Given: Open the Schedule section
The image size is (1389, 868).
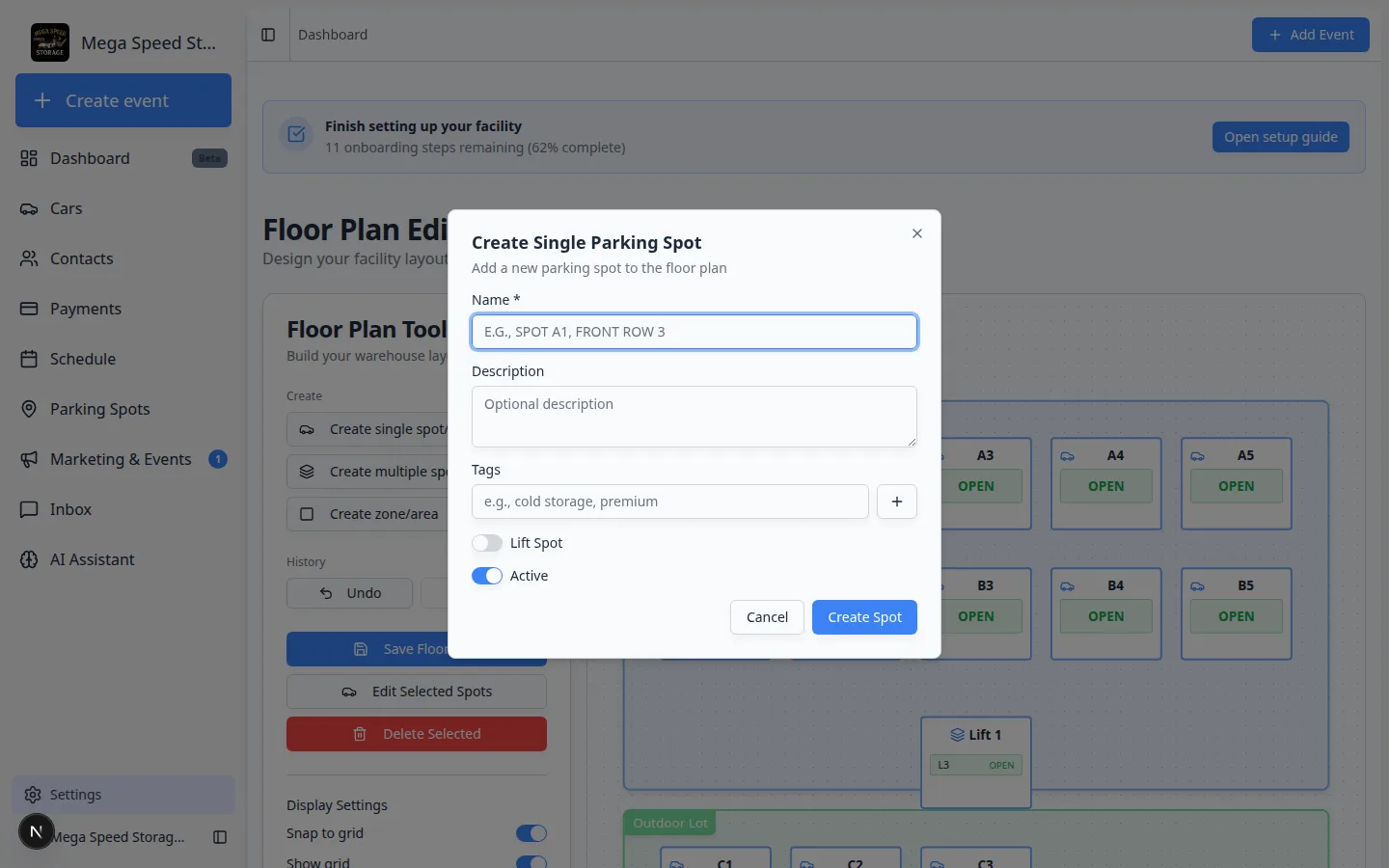Looking at the screenshot, I should (123, 359).
